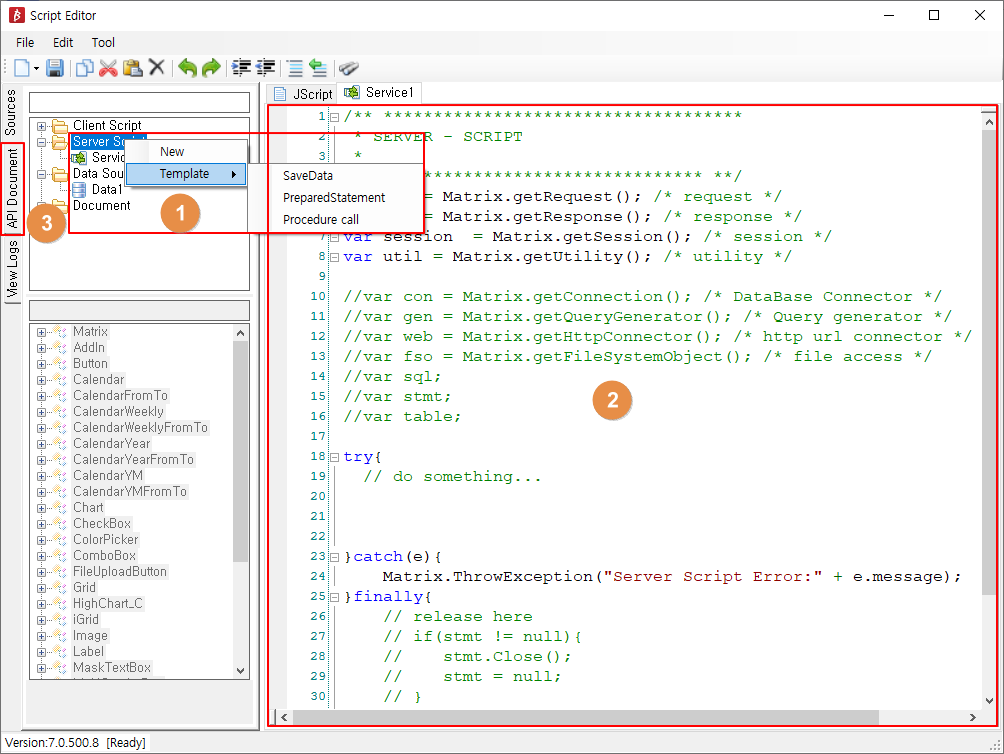Viewport: 1004px width, 754px height.
Task: Select the Client Script tree item
Action: [107, 125]
